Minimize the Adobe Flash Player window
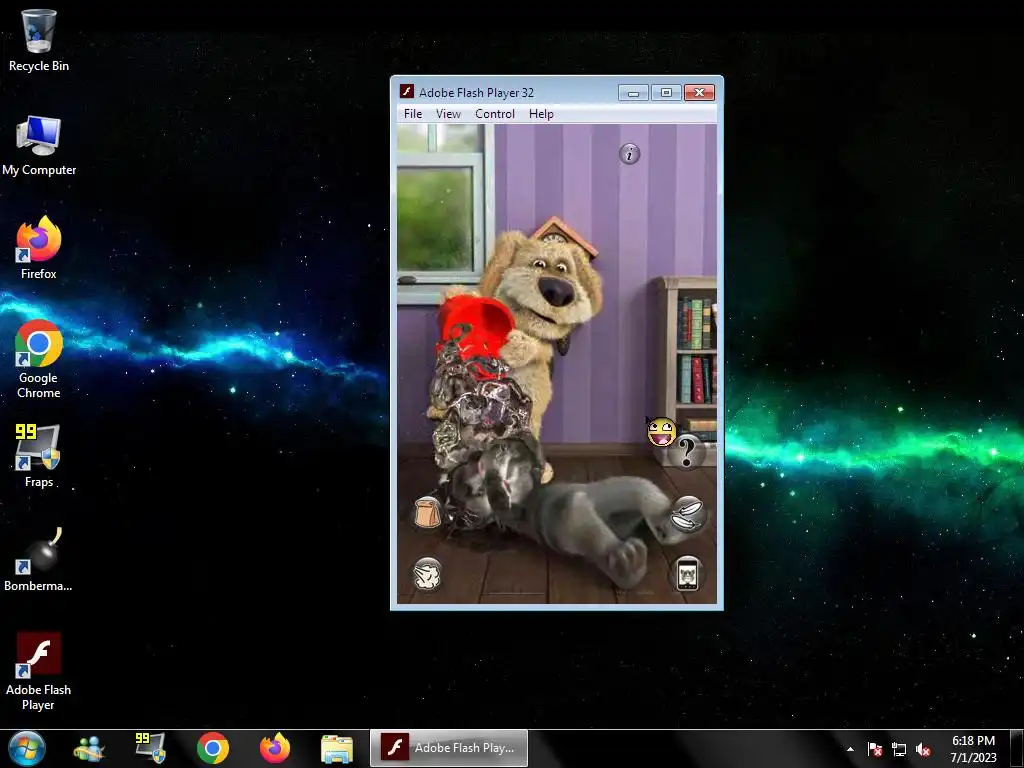Image resolution: width=1024 pixels, height=768 pixels. click(x=633, y=93)
